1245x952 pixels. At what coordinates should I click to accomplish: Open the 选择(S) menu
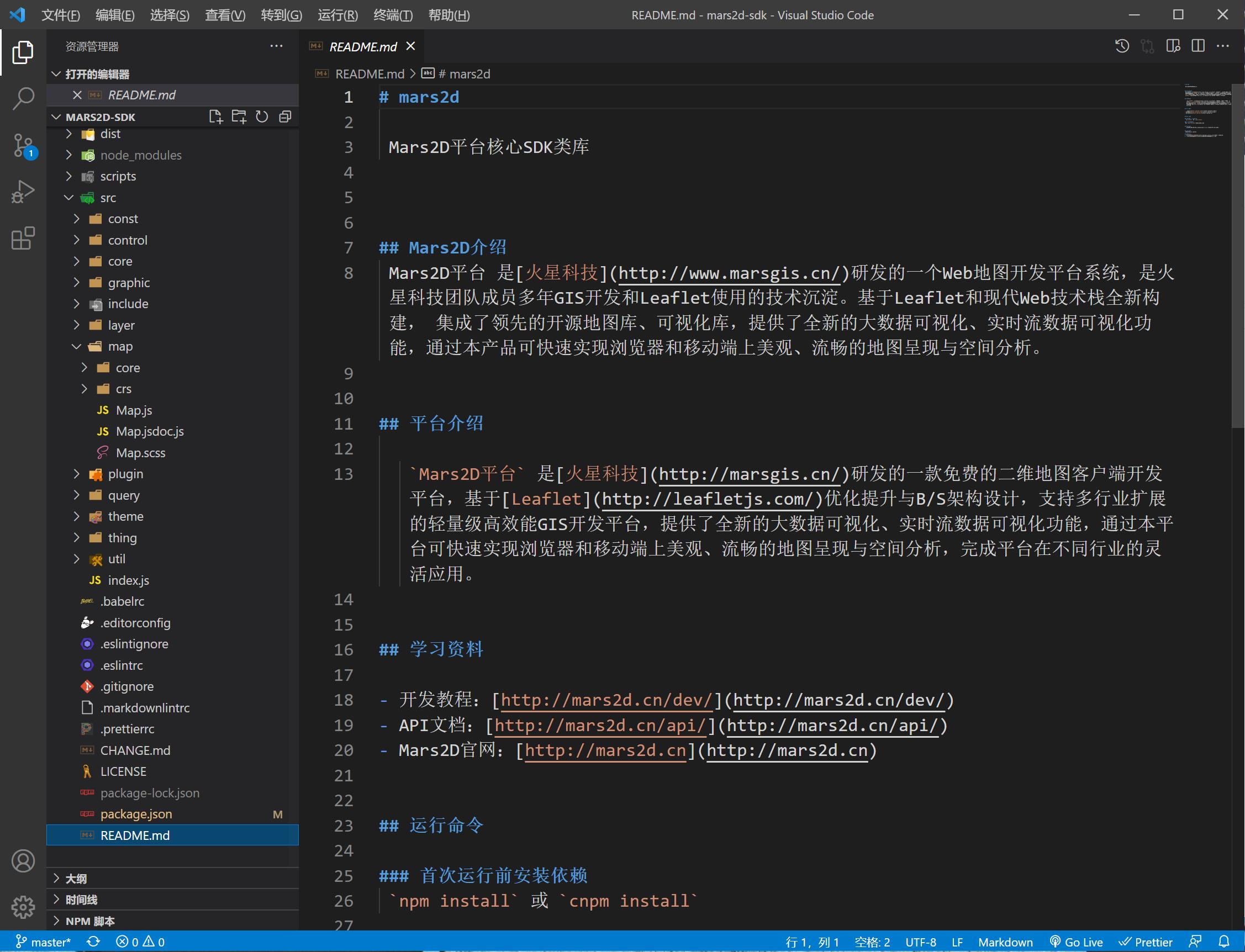(x=170, y=15)
